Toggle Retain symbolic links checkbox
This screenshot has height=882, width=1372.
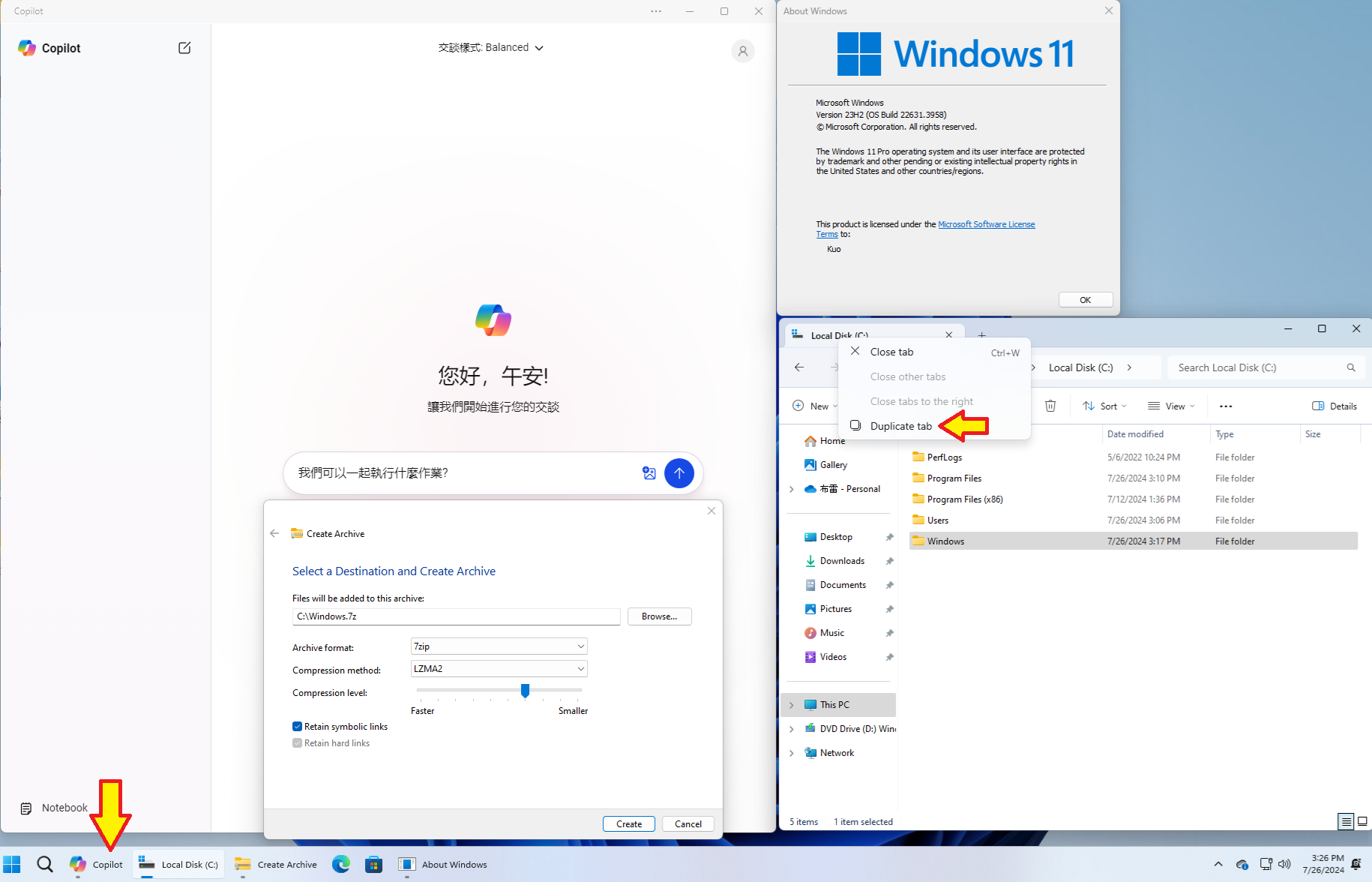point(297,726)
